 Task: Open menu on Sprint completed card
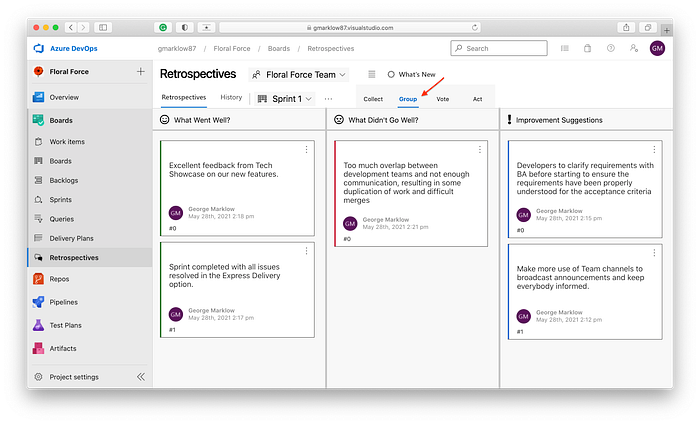tap(306, 251)
